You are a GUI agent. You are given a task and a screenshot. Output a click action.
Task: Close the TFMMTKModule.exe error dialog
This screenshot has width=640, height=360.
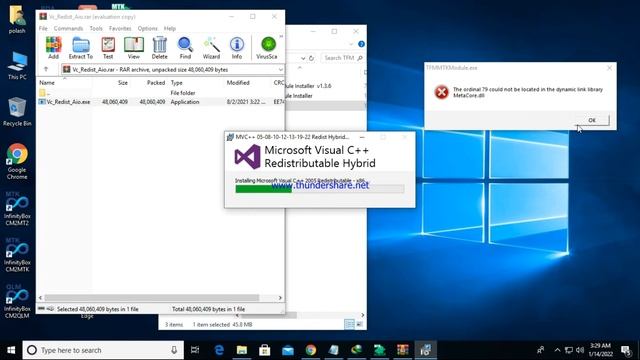(x=609, y=68)
